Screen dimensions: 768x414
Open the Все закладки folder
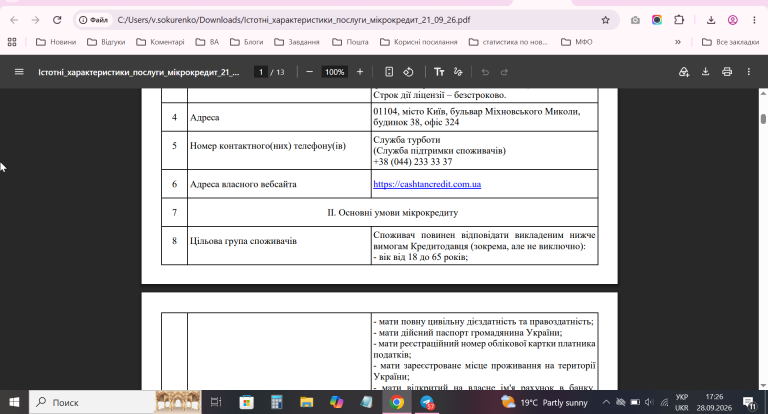coord(730,42)
